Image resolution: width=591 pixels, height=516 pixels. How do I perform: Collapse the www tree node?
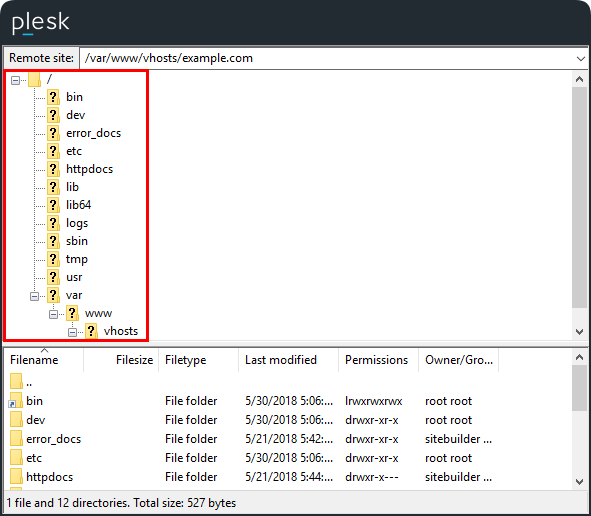point(53,314)
